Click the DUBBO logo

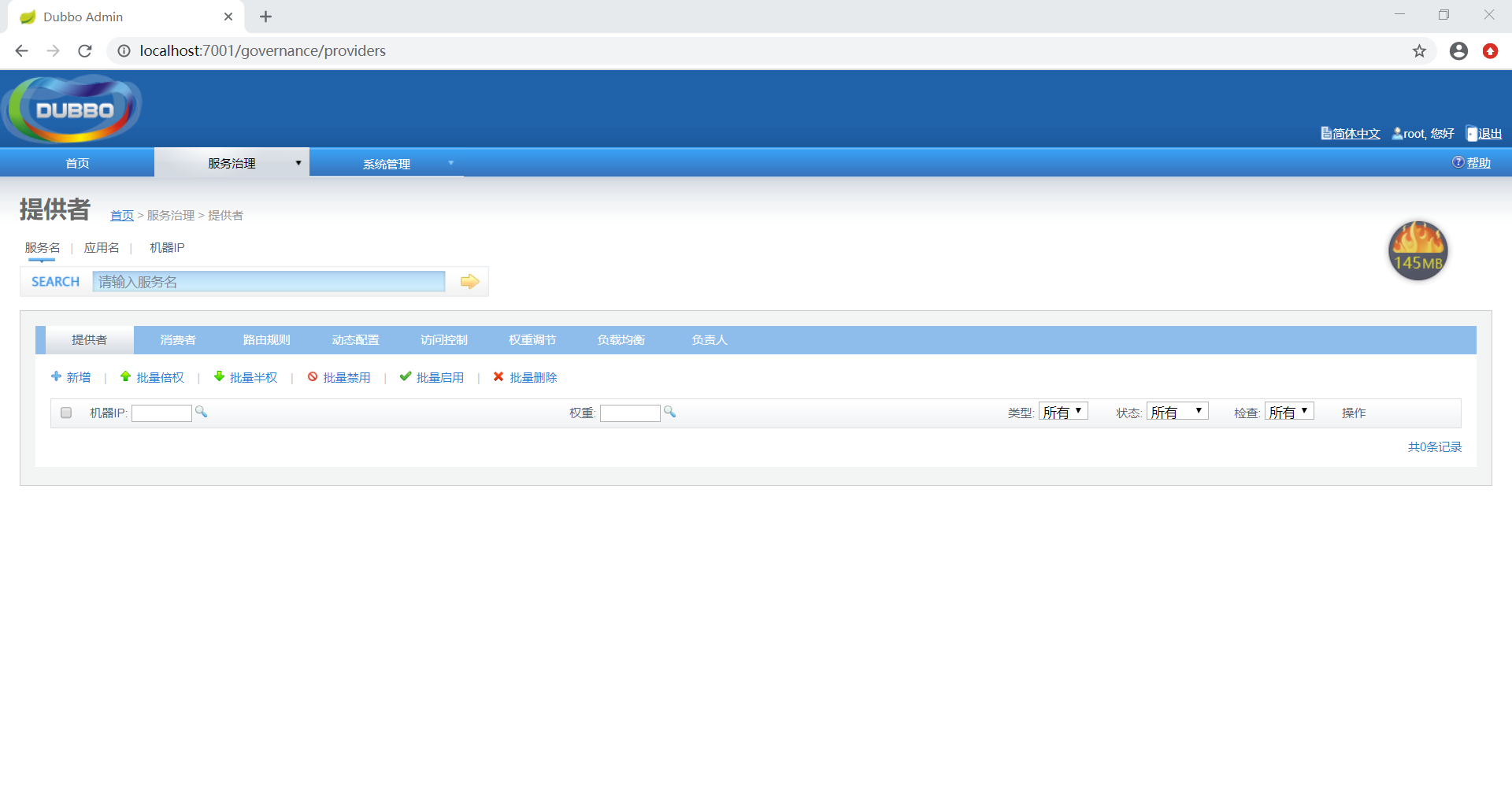(73, 109)
